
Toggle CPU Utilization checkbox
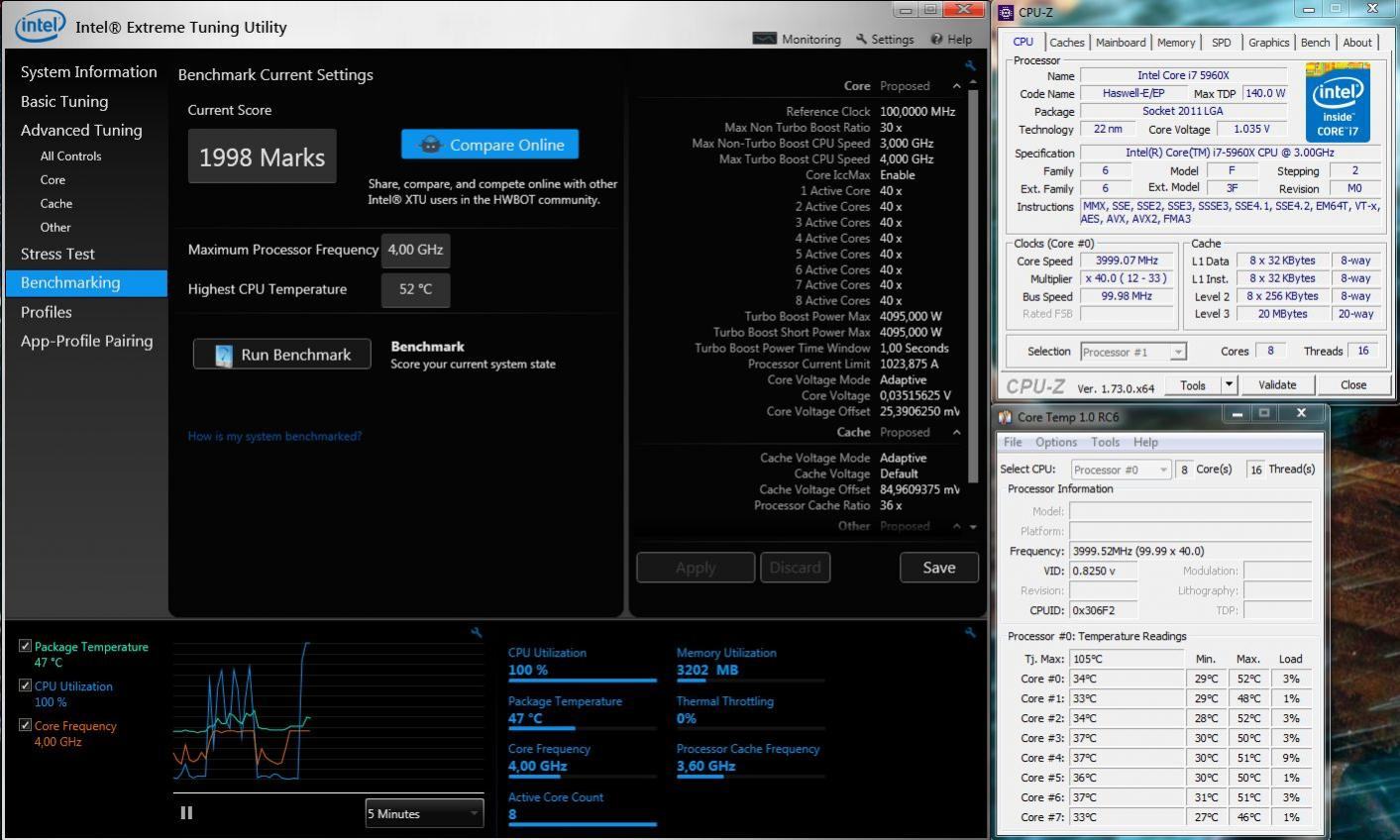26,685
